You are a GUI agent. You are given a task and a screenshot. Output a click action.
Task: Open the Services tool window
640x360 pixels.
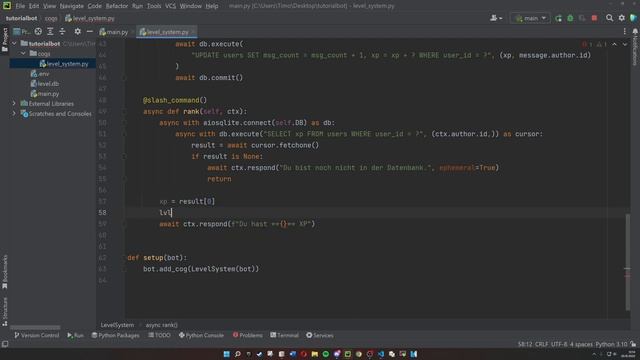pyautogui.click(x=320, y=335)
